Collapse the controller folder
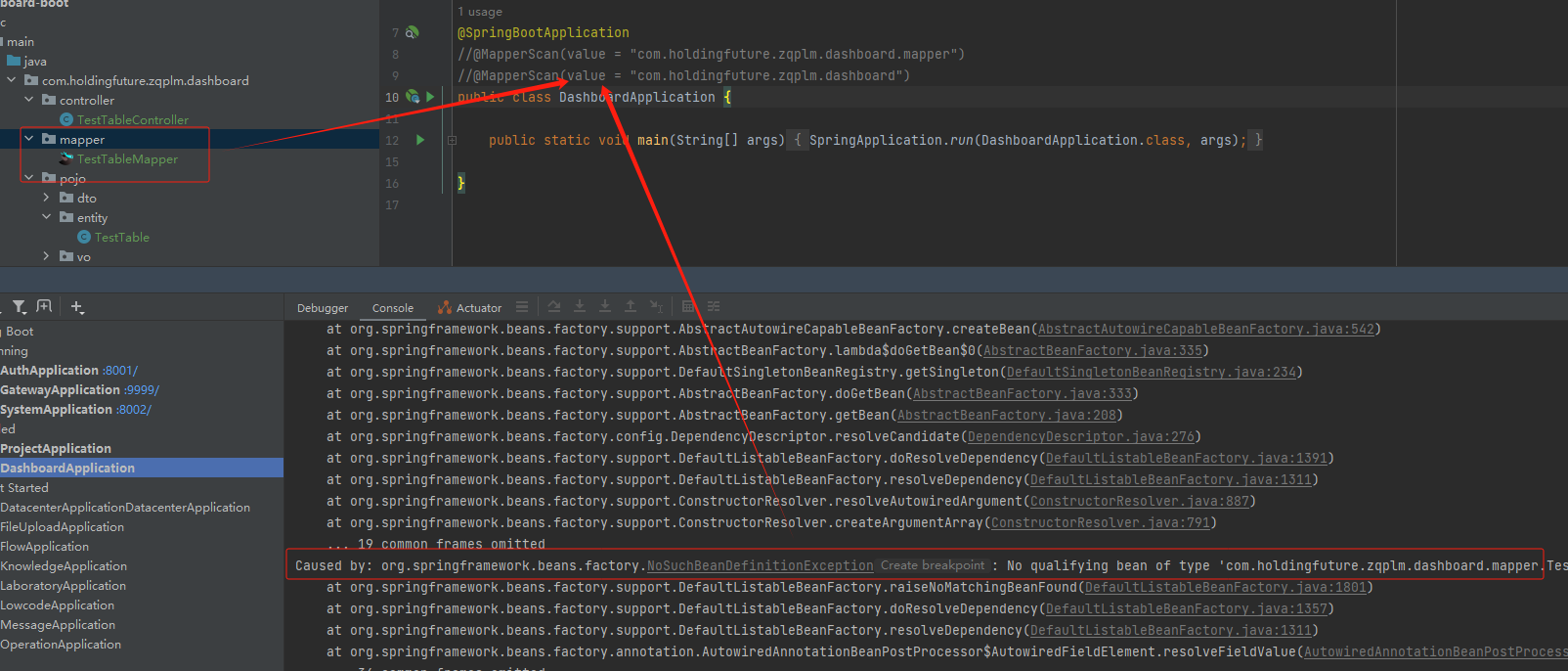 tap(28, 100)
